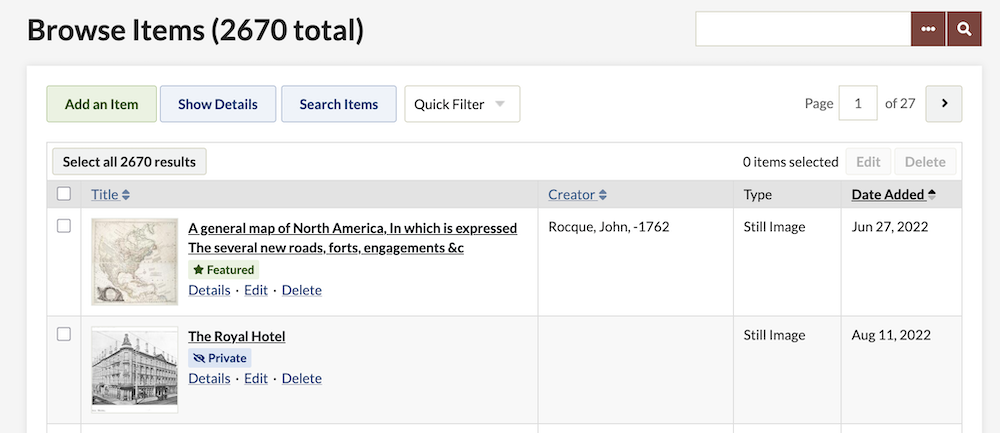Screen dimensions: 1000x433
Task: Click Still Image type in North America row
Action: click(774, 226)
